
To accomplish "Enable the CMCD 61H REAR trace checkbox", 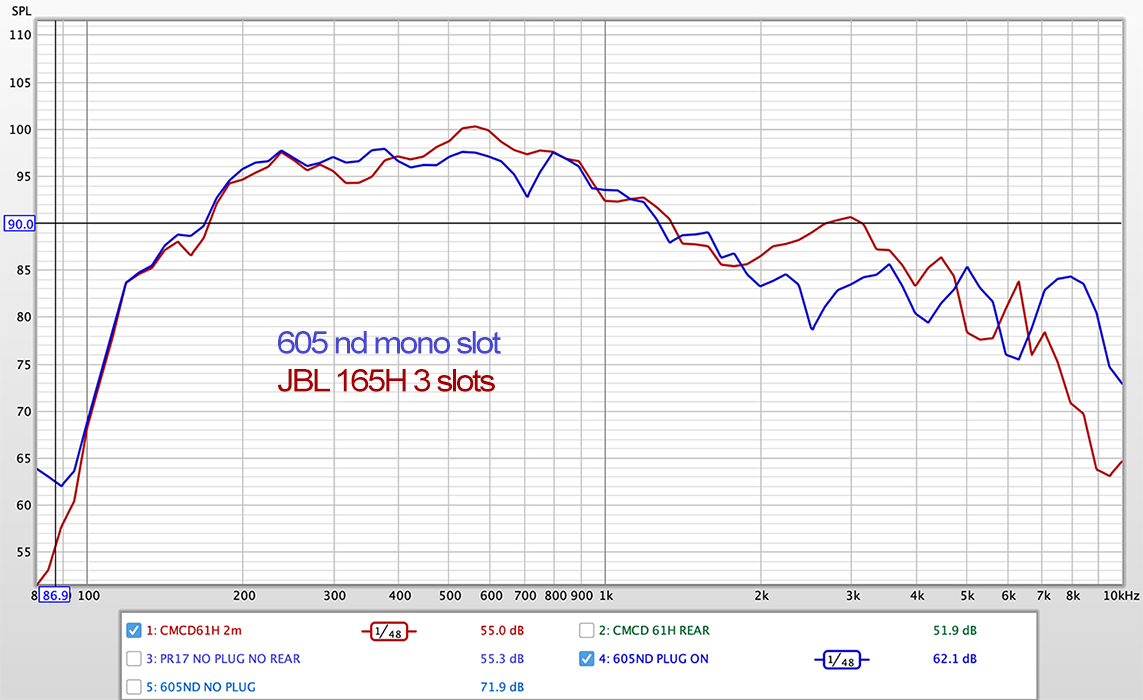I will coord(587,630).
